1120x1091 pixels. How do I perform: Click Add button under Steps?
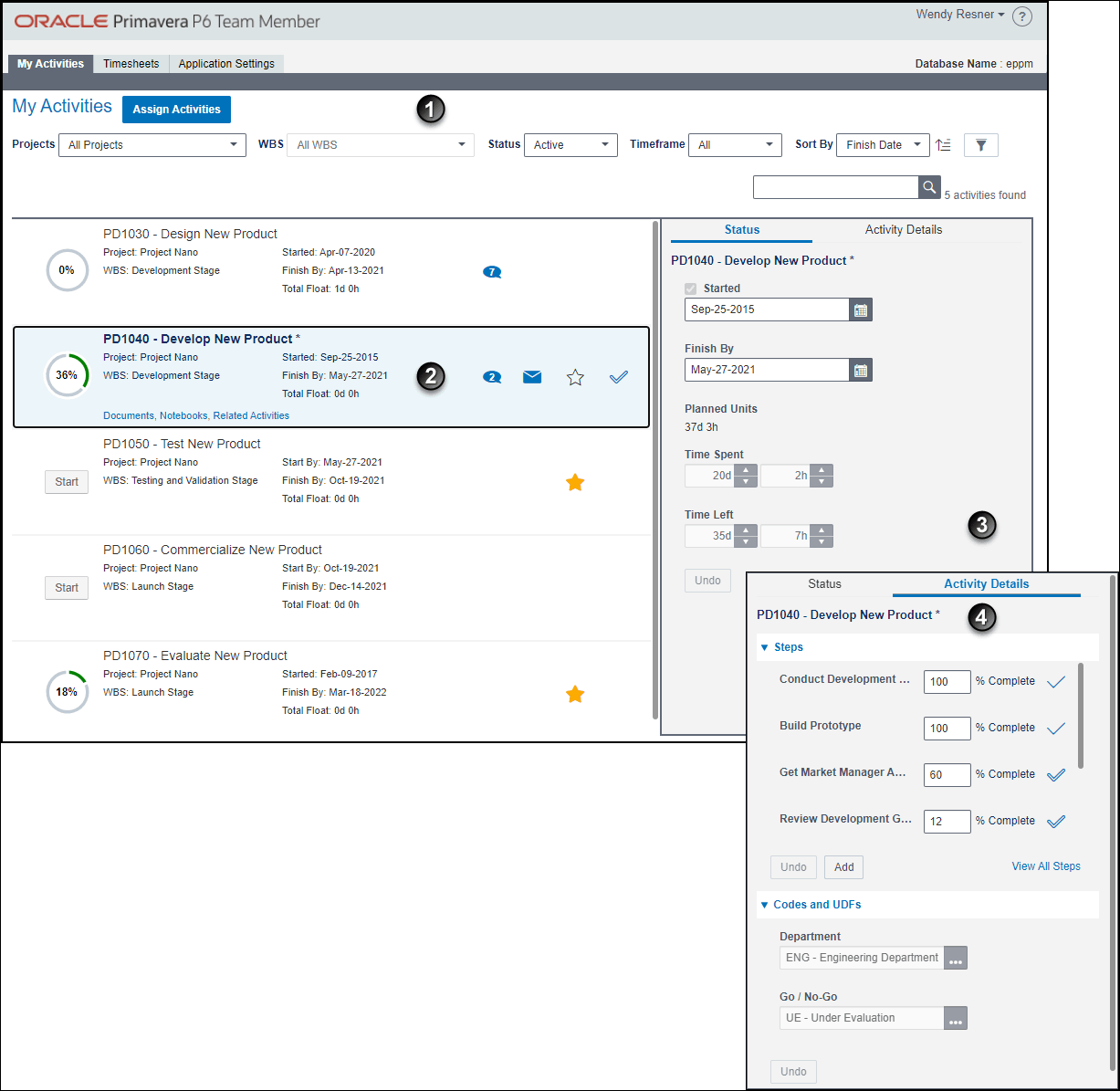(843, 867)
